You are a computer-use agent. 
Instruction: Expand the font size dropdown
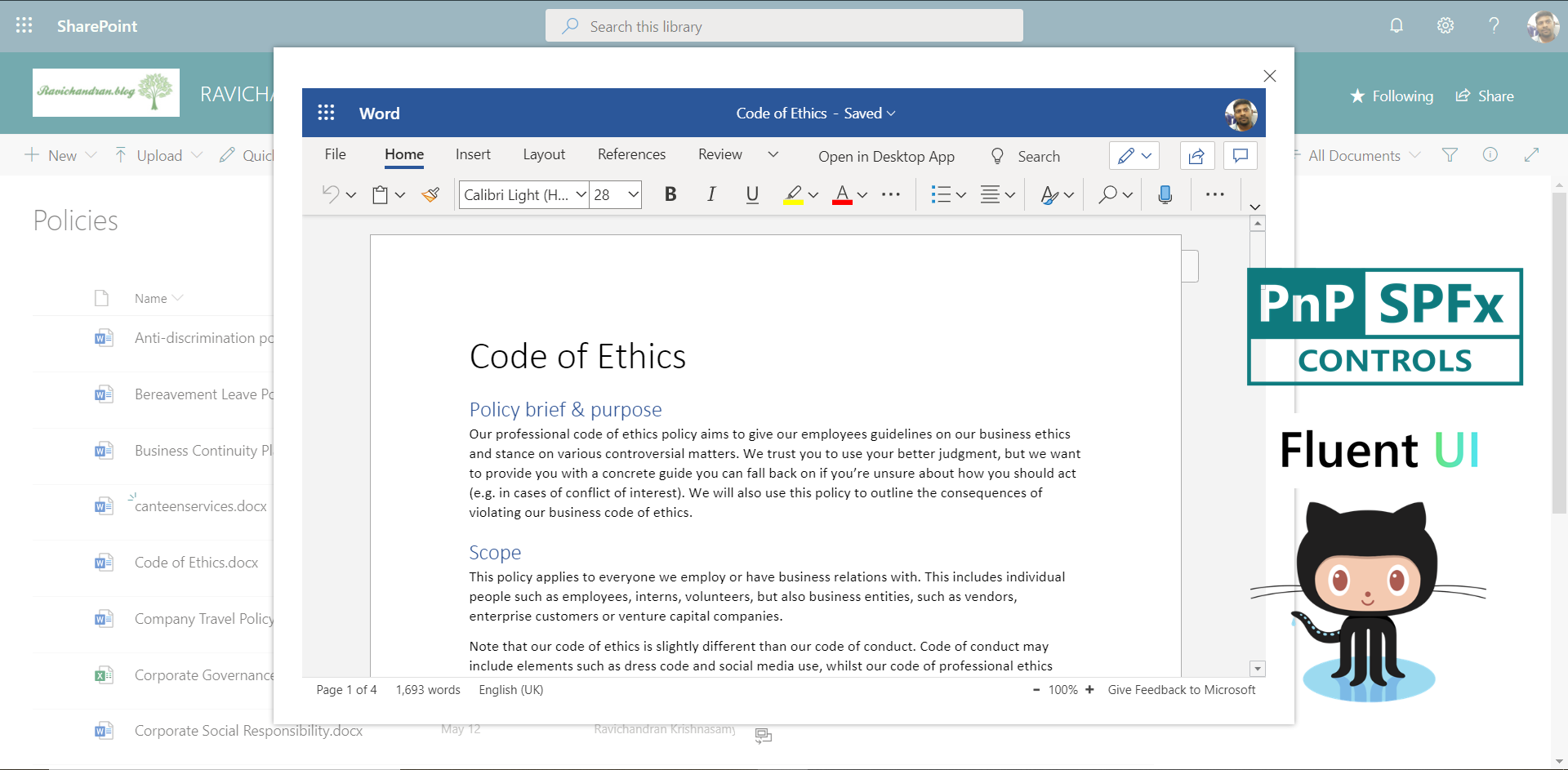633,194
